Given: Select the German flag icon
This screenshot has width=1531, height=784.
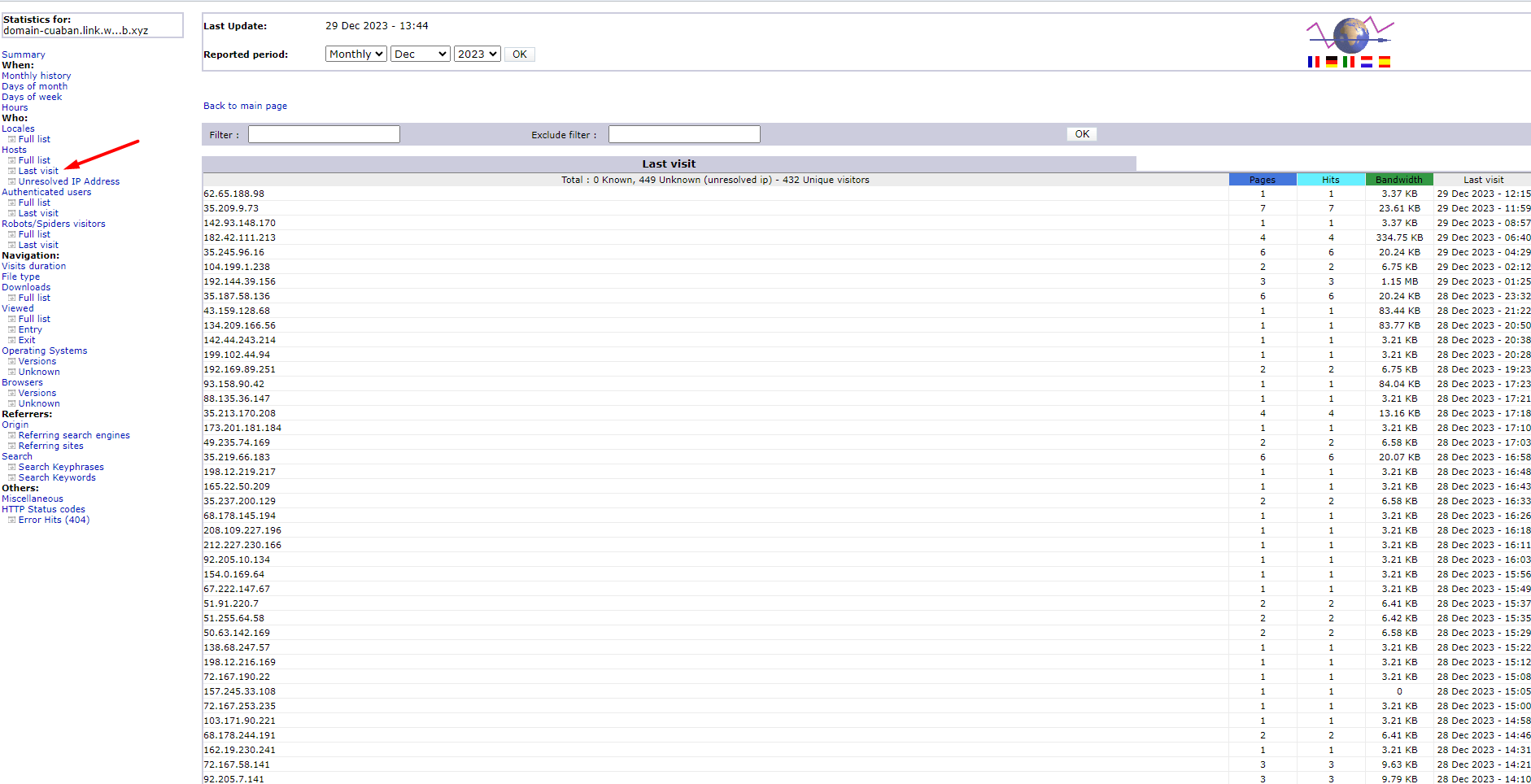Looking at the screenshot, I should 1331,62.
